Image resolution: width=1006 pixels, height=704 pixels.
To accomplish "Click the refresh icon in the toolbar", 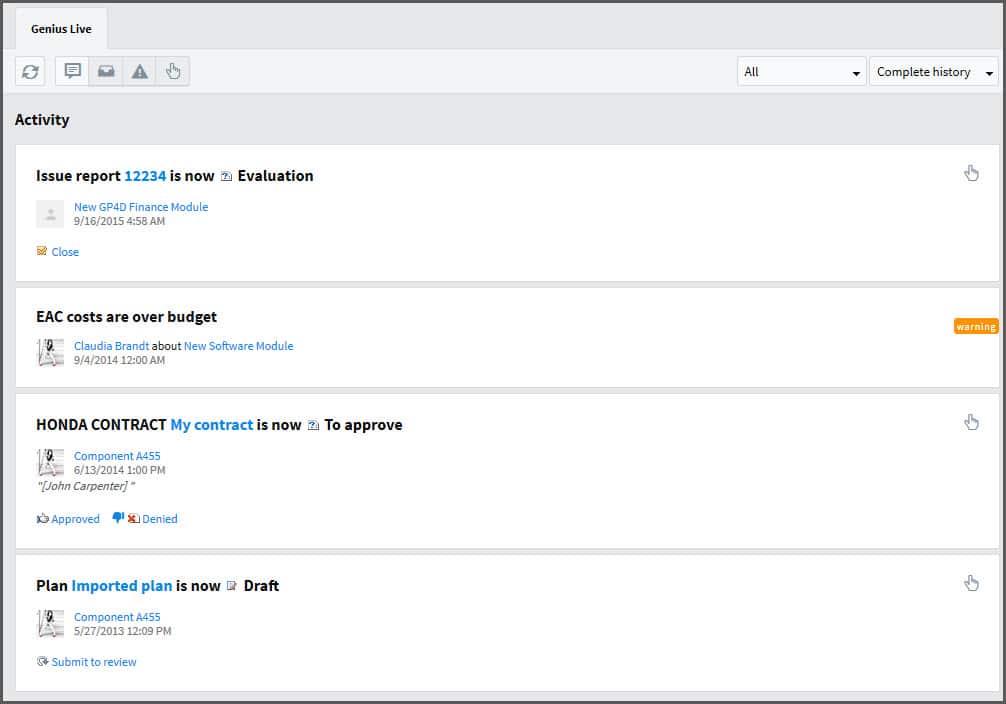I will 30,72.
